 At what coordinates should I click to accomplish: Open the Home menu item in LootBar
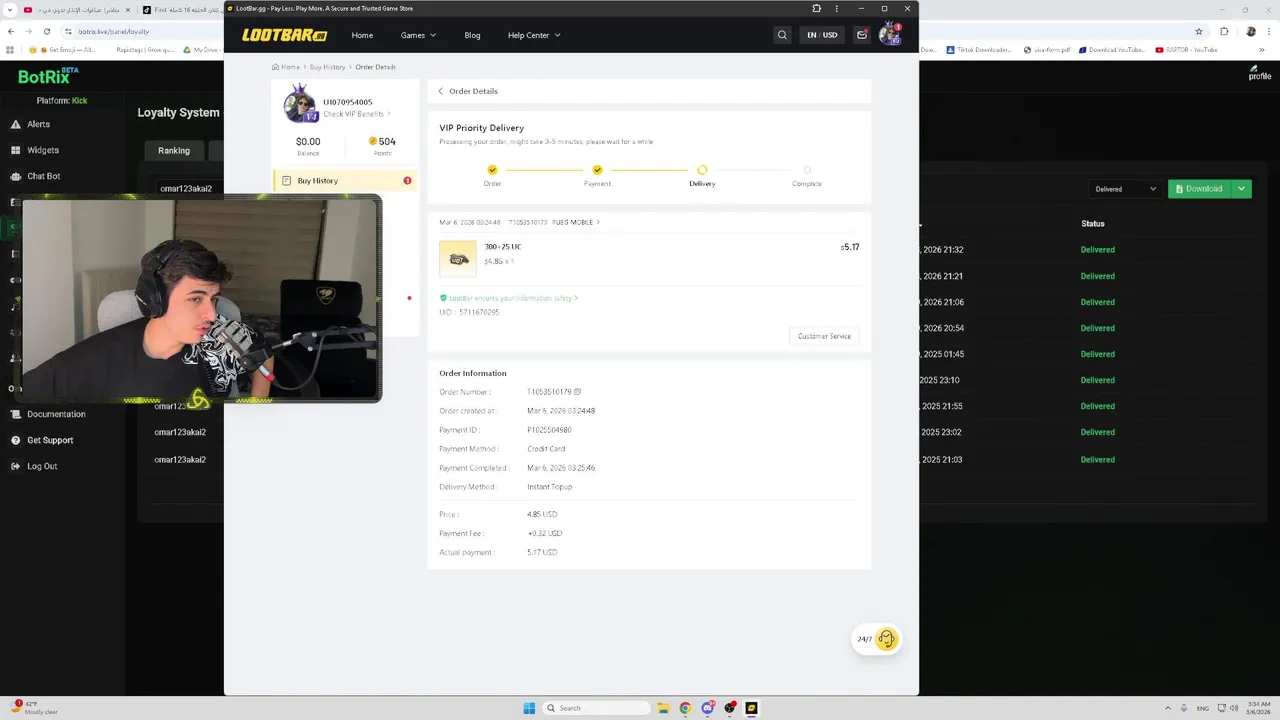point(362,35)
